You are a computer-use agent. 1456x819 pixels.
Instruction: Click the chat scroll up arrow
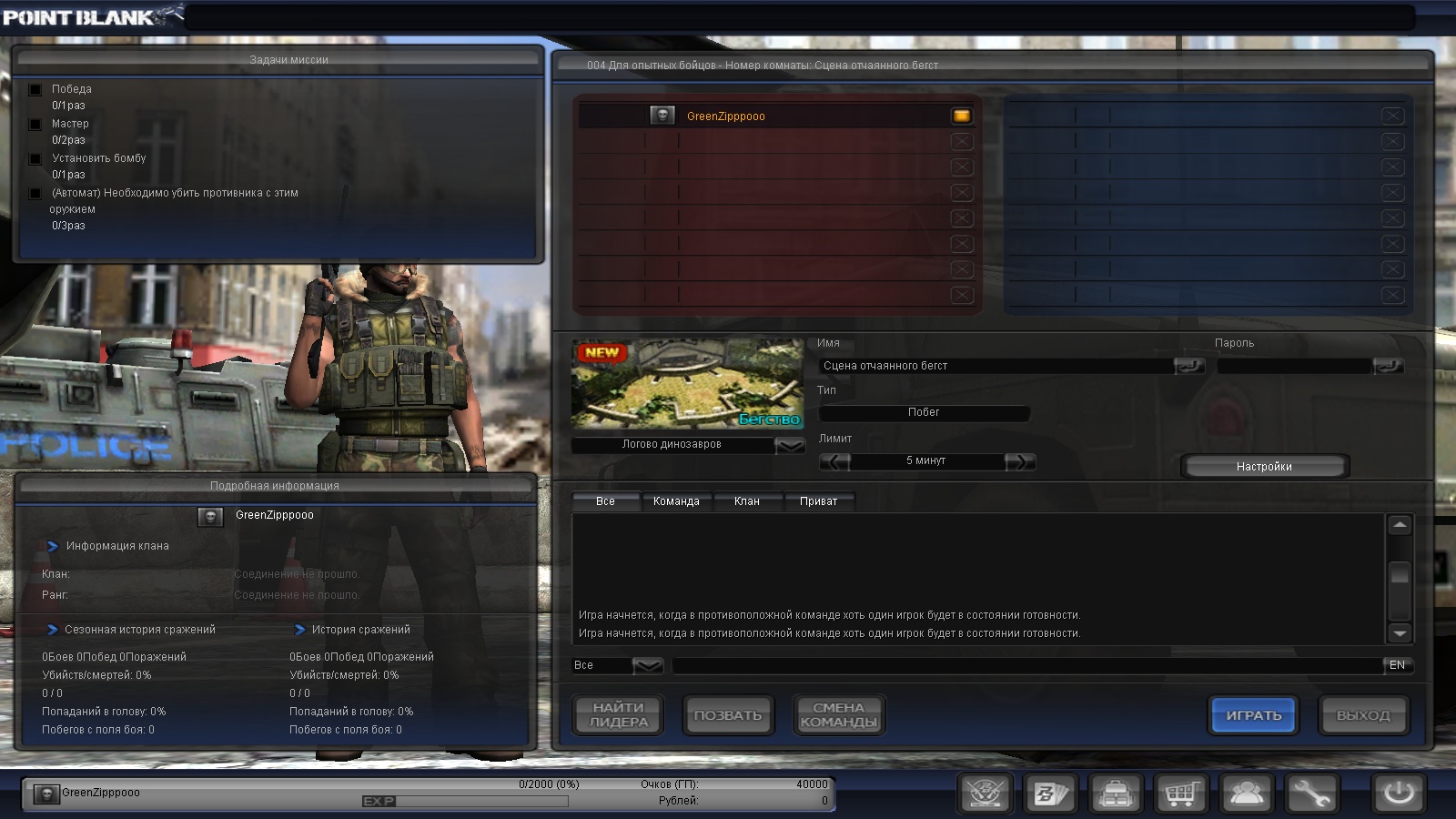tap(1400, 525)
